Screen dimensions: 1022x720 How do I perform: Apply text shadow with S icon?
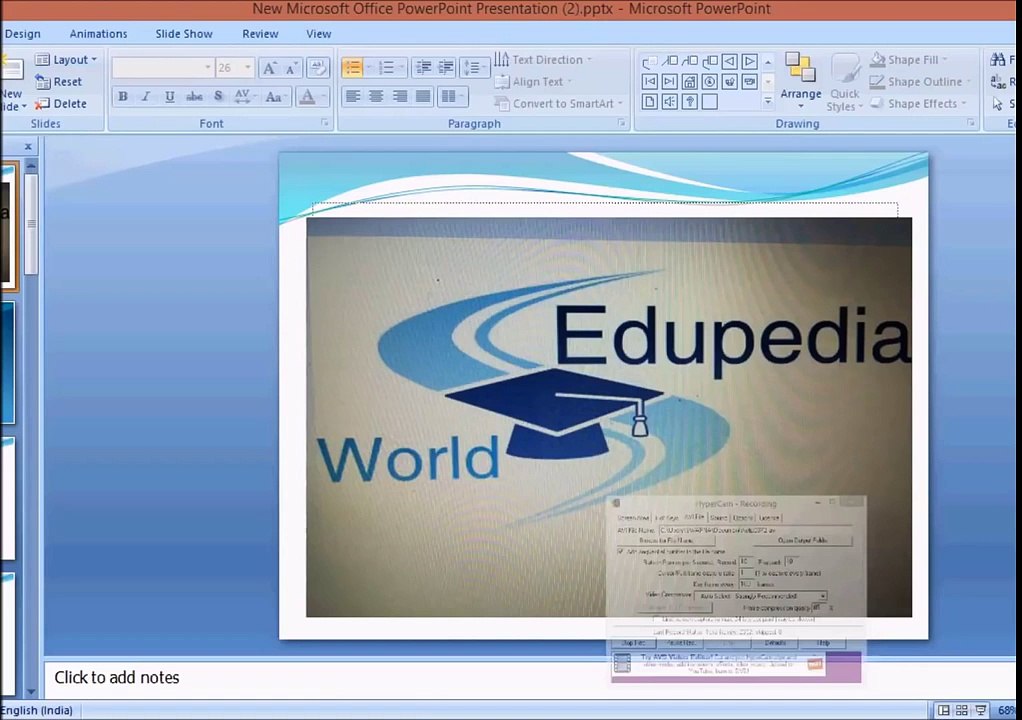[x=218, y=96]
